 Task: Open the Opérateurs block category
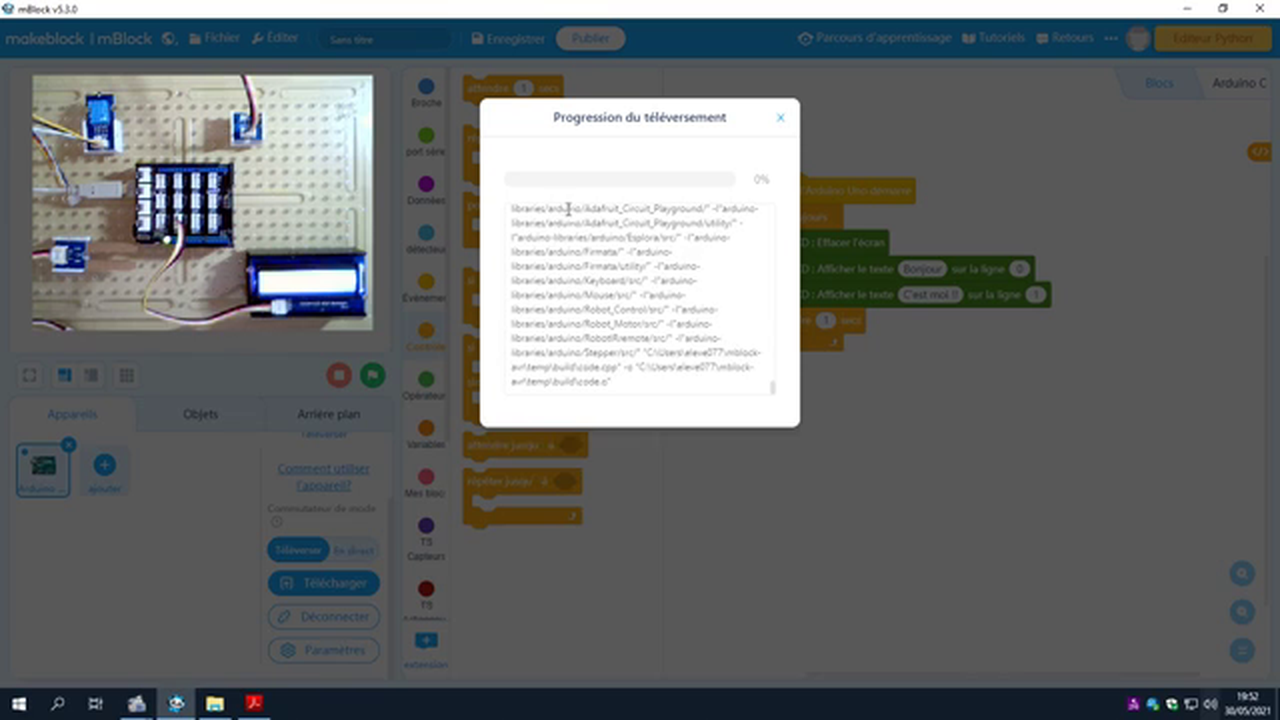(x=426, y=387)
